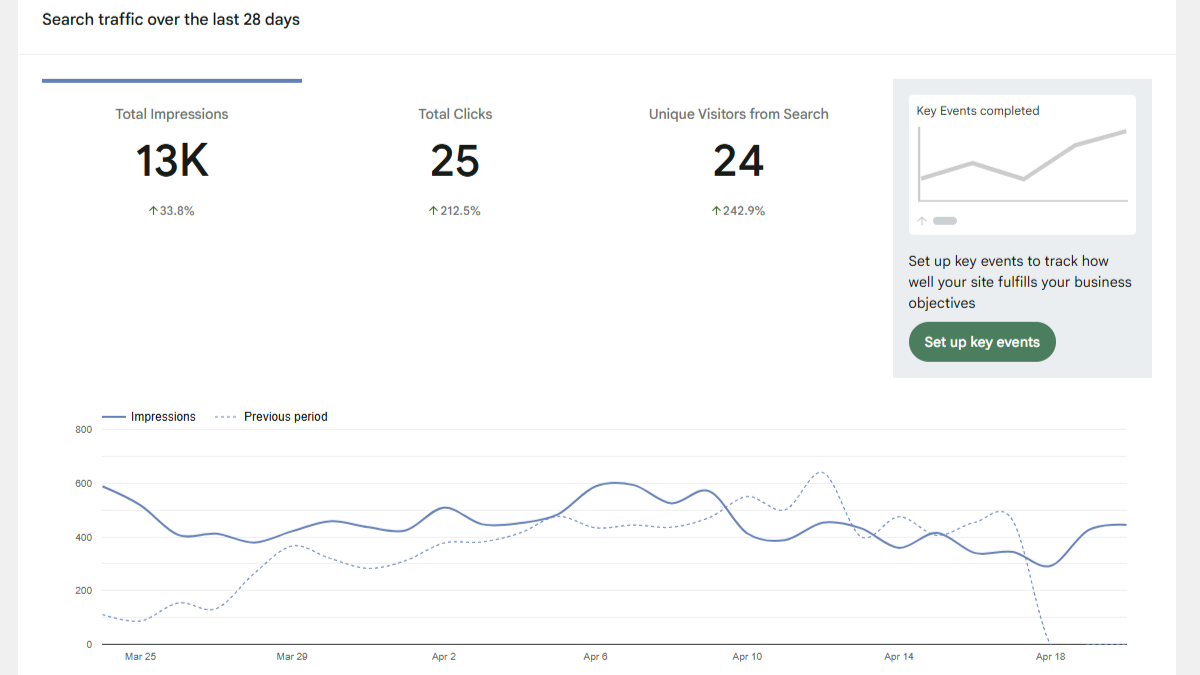1200x675 pixels.
Task: Click the Apr 6 axis label
Action: click(595, 657)
